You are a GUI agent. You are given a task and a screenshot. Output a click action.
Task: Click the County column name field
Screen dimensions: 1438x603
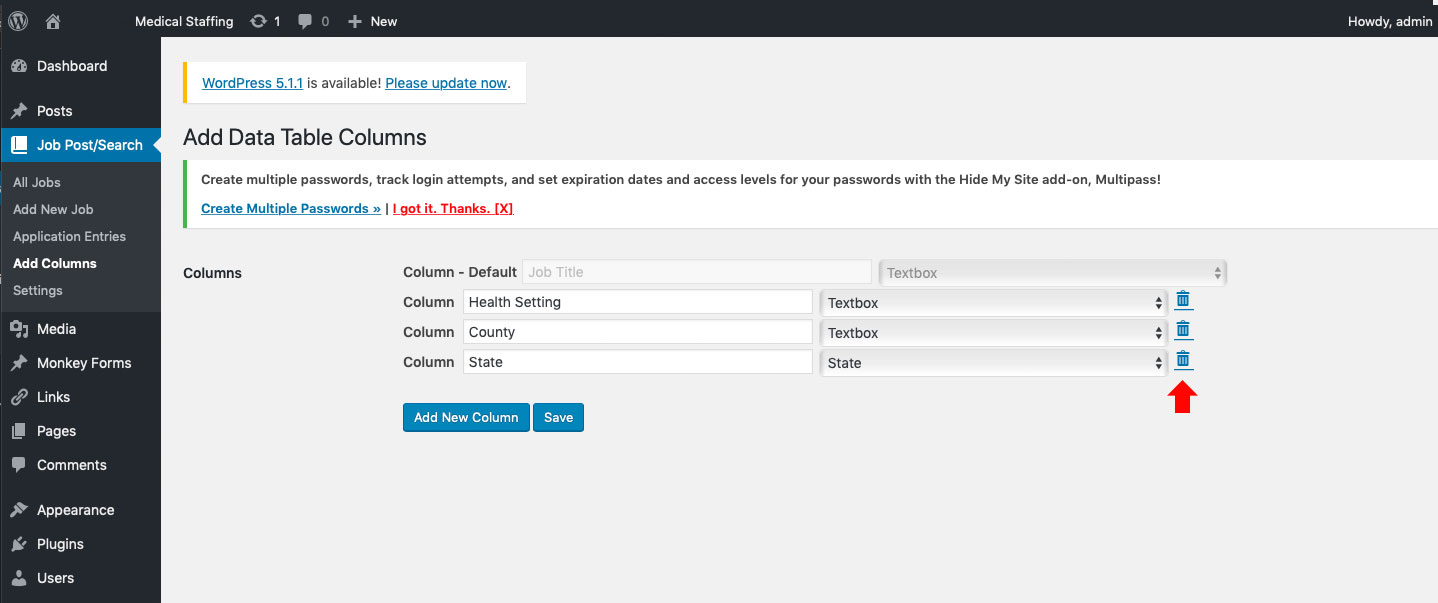click(638, 332)
